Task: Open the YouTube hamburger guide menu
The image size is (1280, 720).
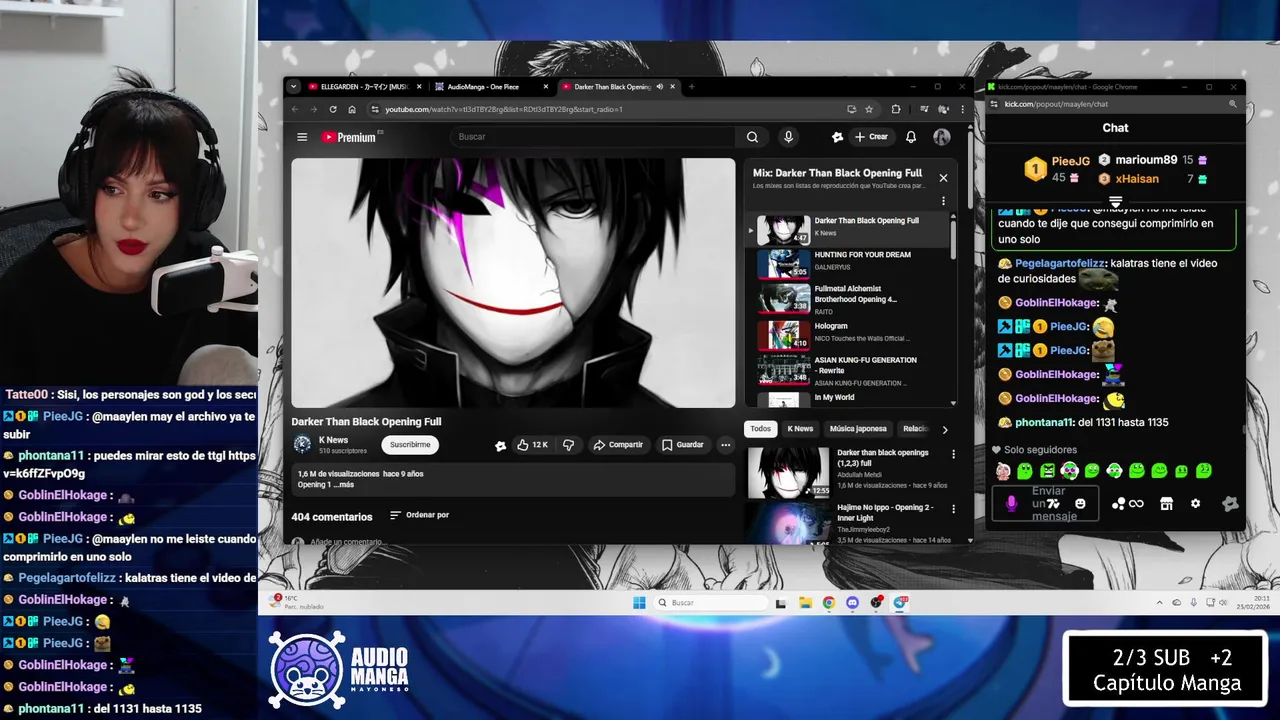Action: pos(302,137)
